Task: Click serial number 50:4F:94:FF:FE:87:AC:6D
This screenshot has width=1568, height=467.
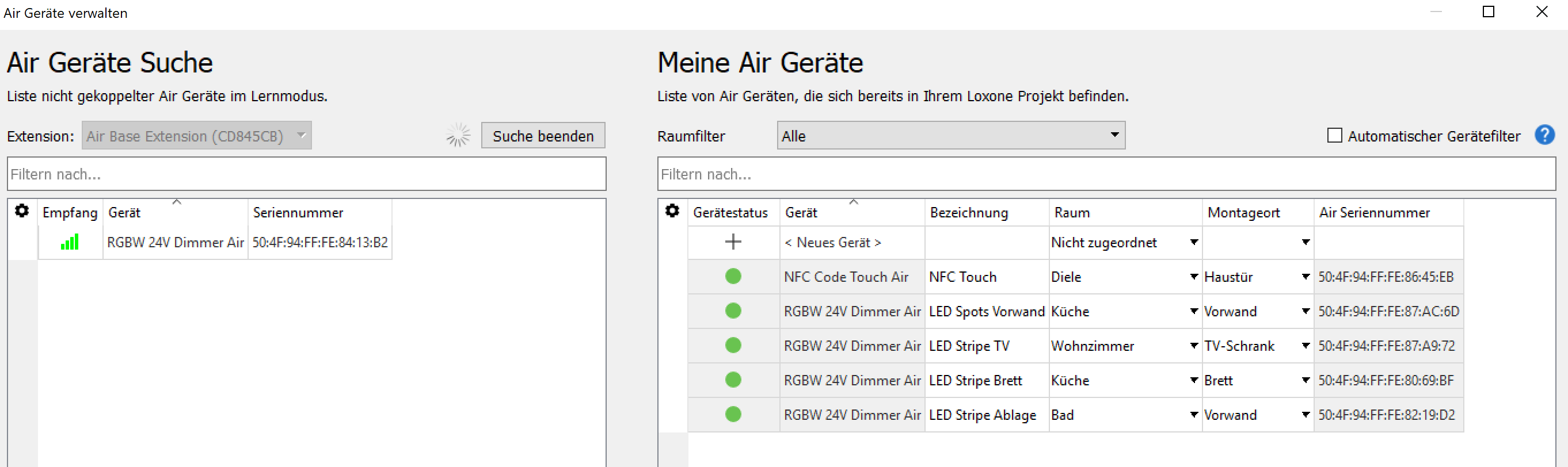Action: (1389, 311)
